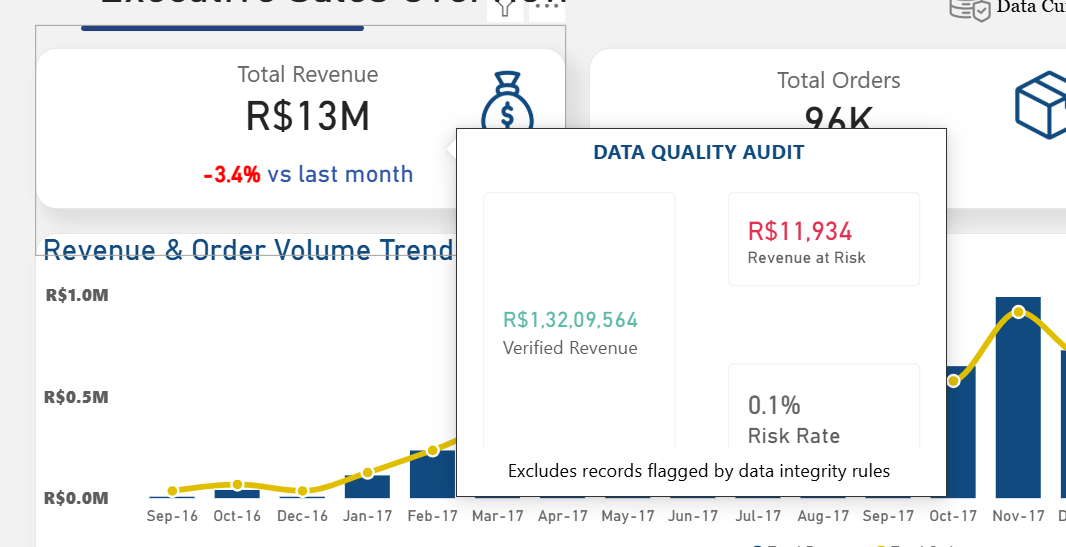Click the database shield icon at top right
The height and width of the screenshot is (547, 1066).
click(x=969, y=9)
